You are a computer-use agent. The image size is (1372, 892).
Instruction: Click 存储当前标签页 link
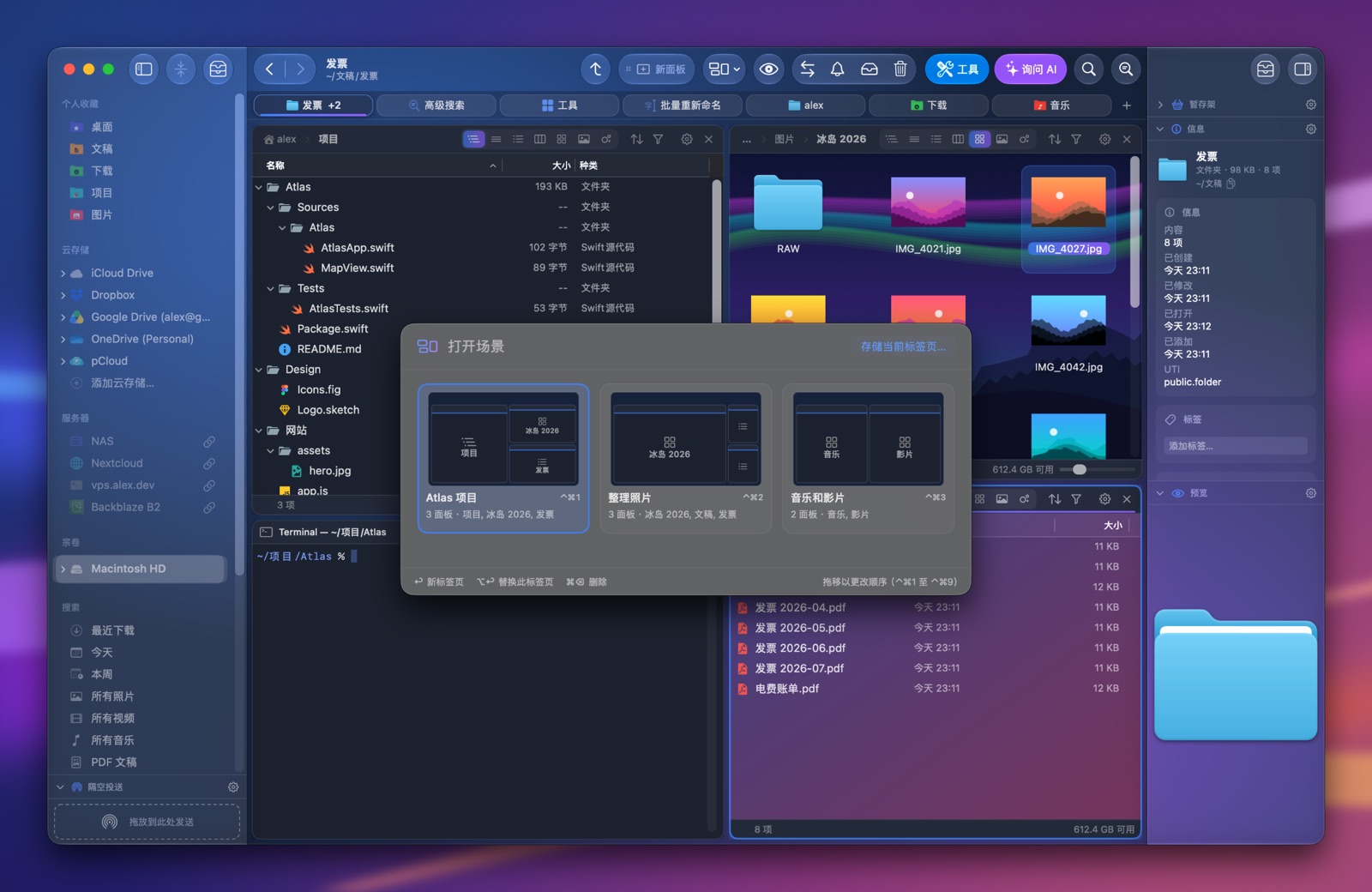(903, 347)
